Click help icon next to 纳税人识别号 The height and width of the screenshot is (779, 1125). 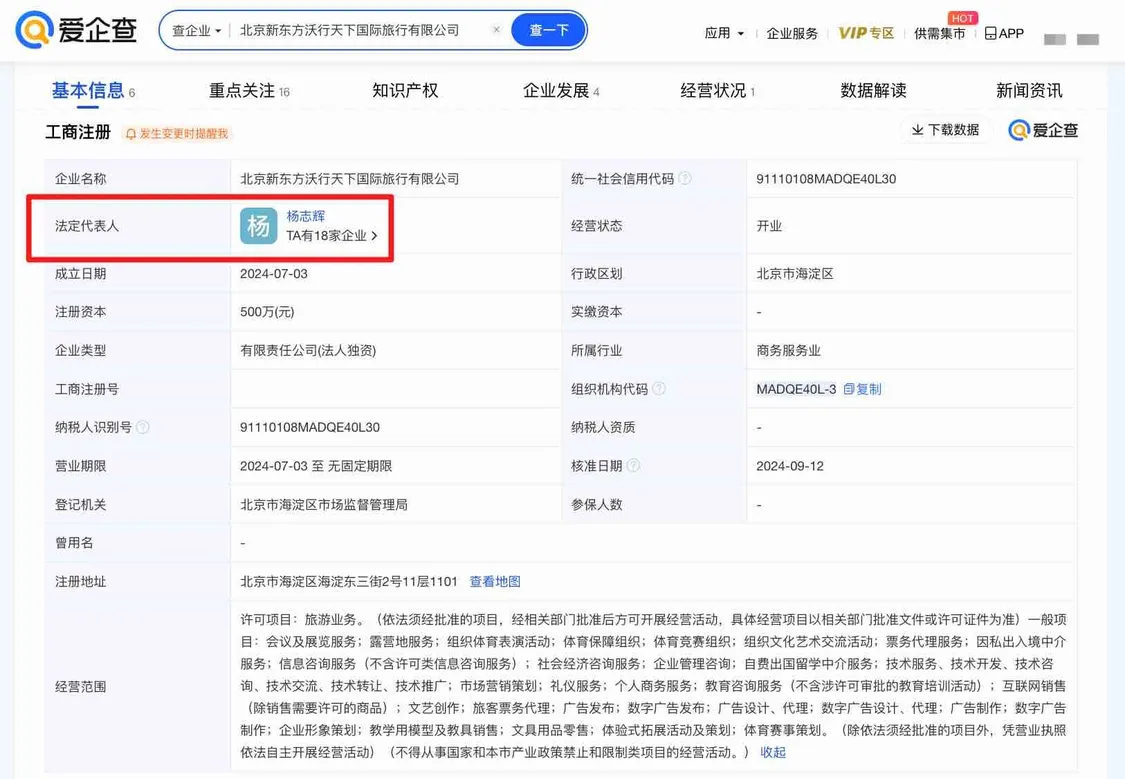pyautogui.click(x=143, y=428)
